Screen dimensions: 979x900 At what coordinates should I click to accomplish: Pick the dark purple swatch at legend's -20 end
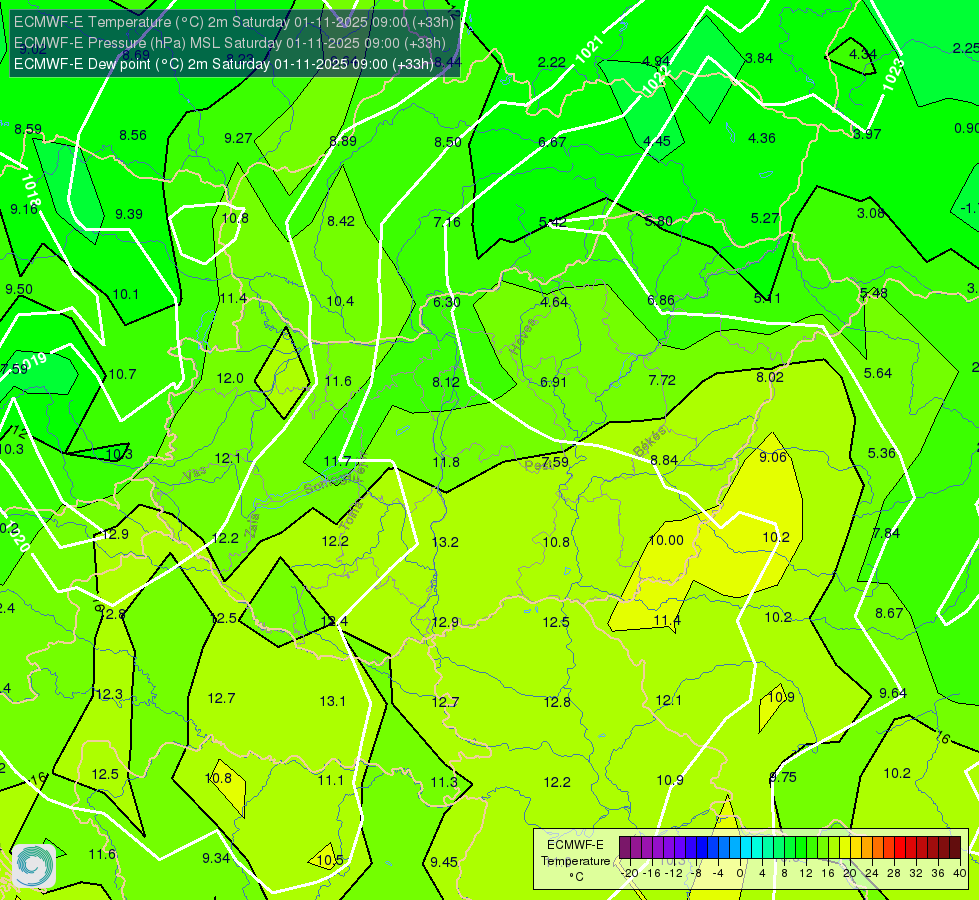pyautogui.click(x=624, y=848)
